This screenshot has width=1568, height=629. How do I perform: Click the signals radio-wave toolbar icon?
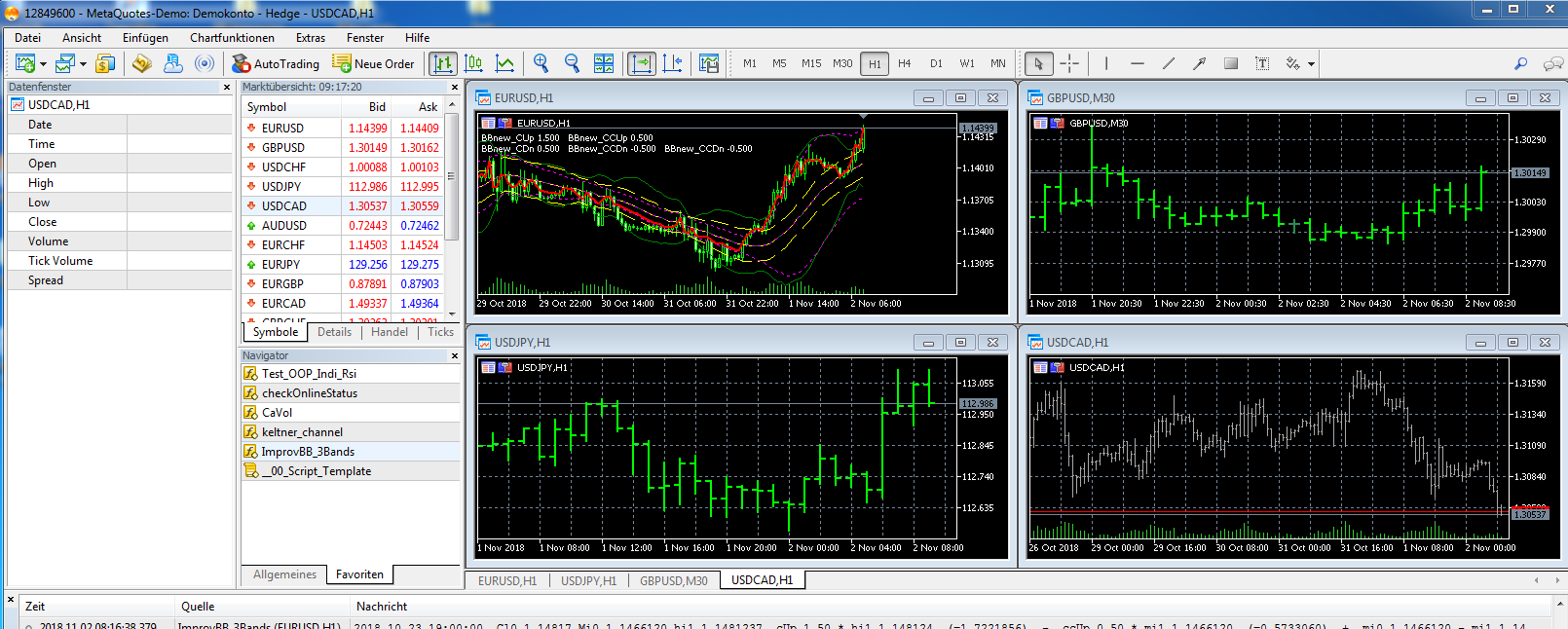(205, 63)
